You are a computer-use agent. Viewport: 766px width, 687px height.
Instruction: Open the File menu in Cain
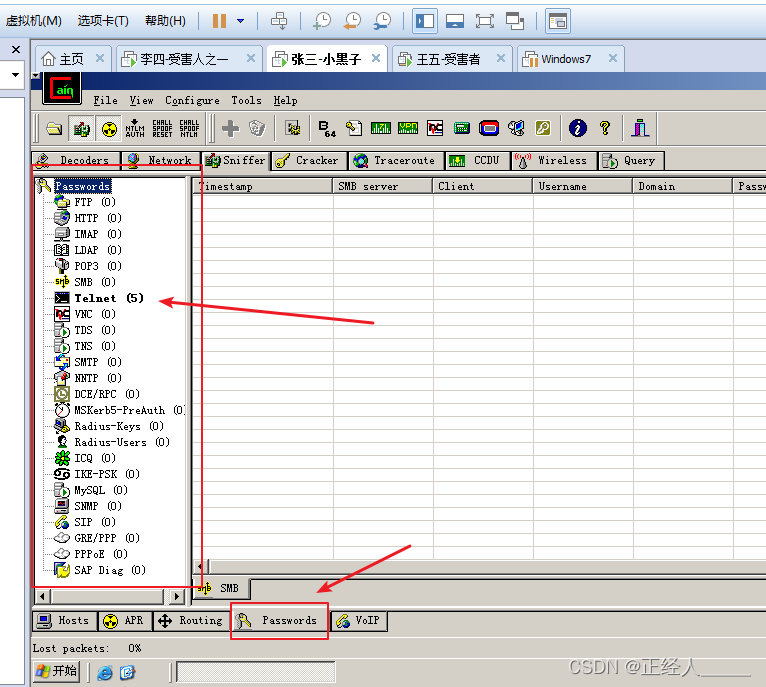pos(106,100)
